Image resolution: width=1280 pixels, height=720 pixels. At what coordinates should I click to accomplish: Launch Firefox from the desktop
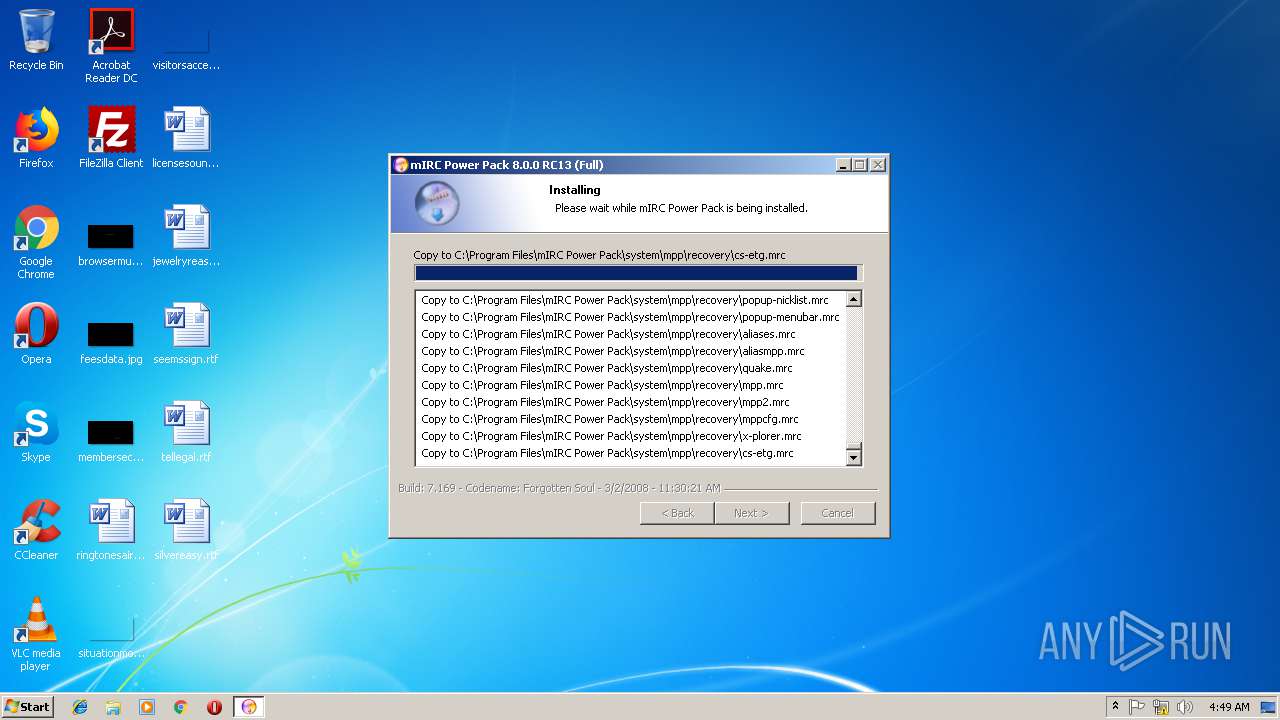click(36, 138)
